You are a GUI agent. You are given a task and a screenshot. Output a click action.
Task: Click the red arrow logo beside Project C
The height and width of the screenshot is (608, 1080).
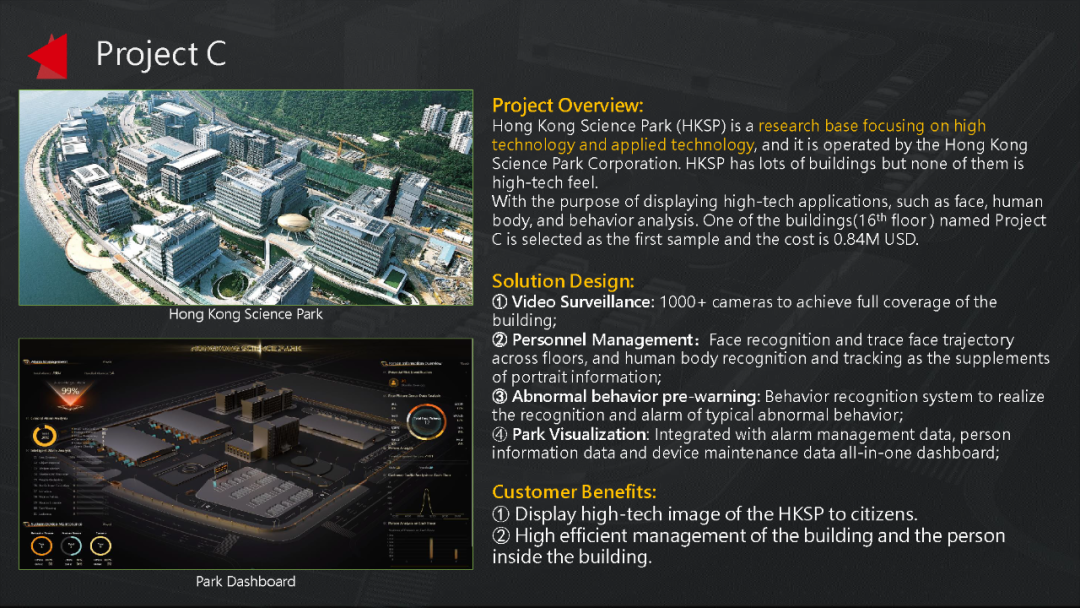click(48, 56)
